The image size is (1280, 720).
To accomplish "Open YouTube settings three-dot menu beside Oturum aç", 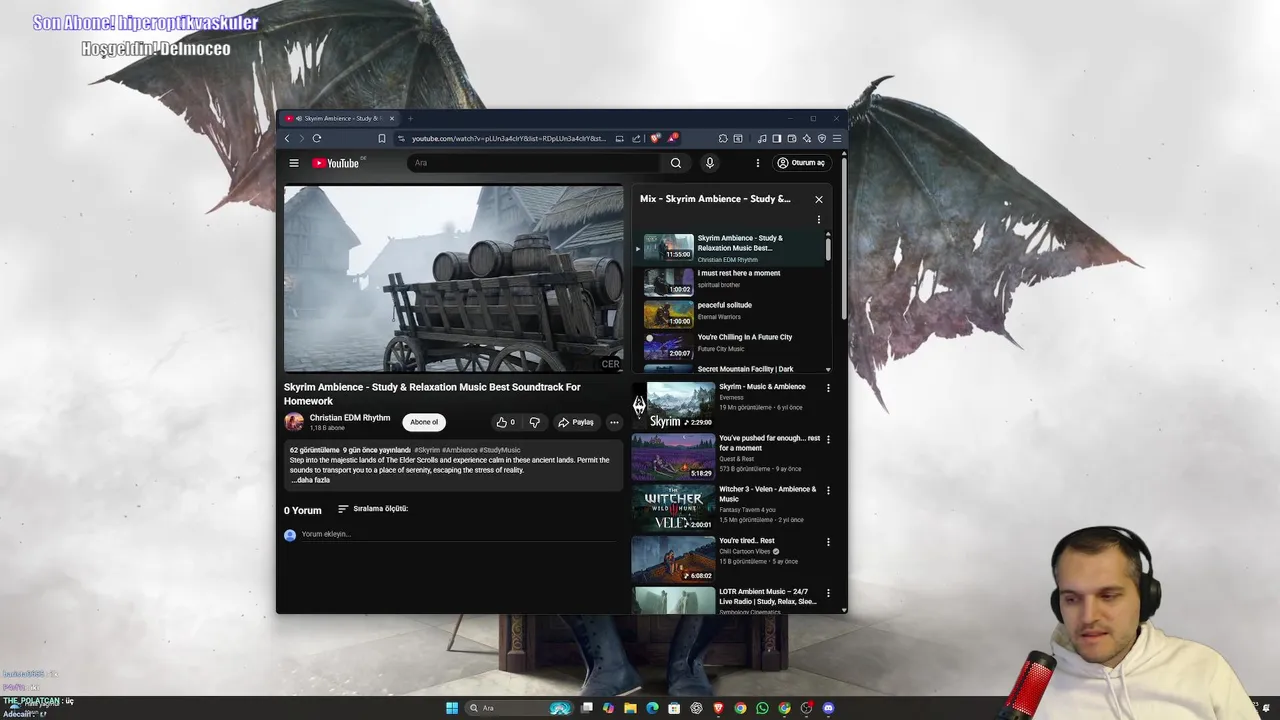I will [x=757, y=163].
